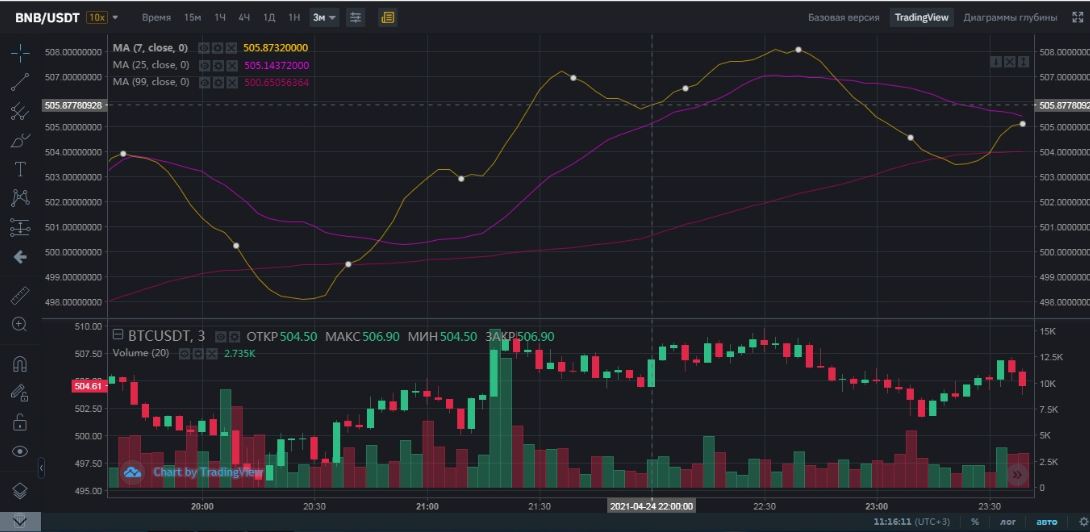Screen dimensions: 1090x532
Task: Toggle stay in drawing mode
Action: [20, 393]
